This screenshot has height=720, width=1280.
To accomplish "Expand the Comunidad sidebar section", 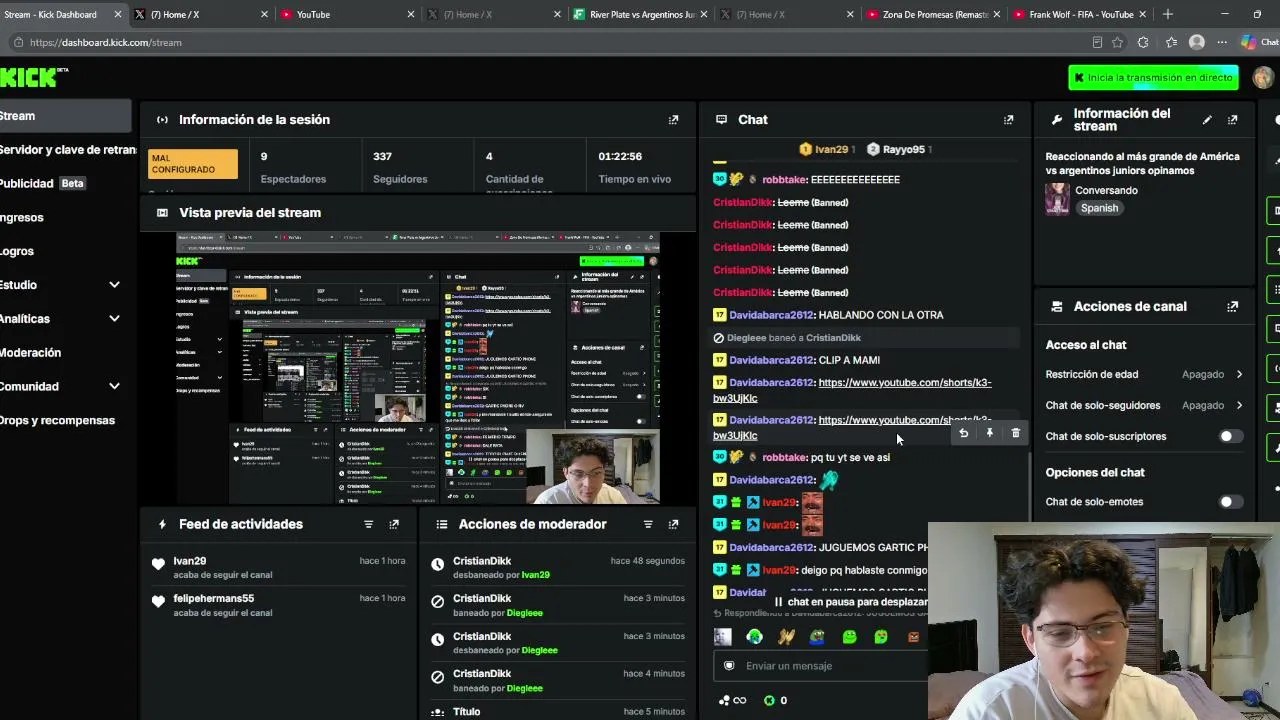I will coord(114,386).
